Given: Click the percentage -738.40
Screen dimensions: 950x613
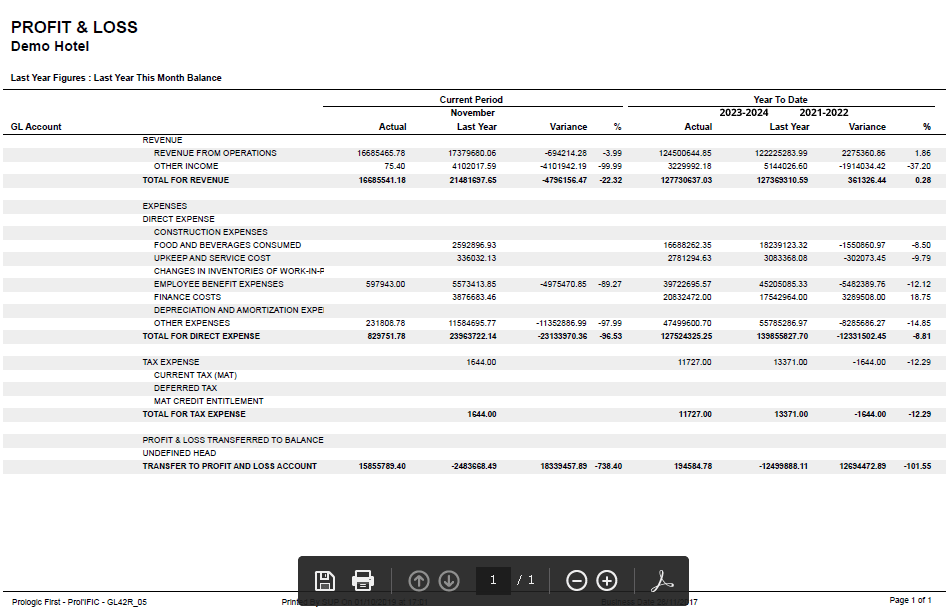Looking at the screenshot, I should pos(608,466).
